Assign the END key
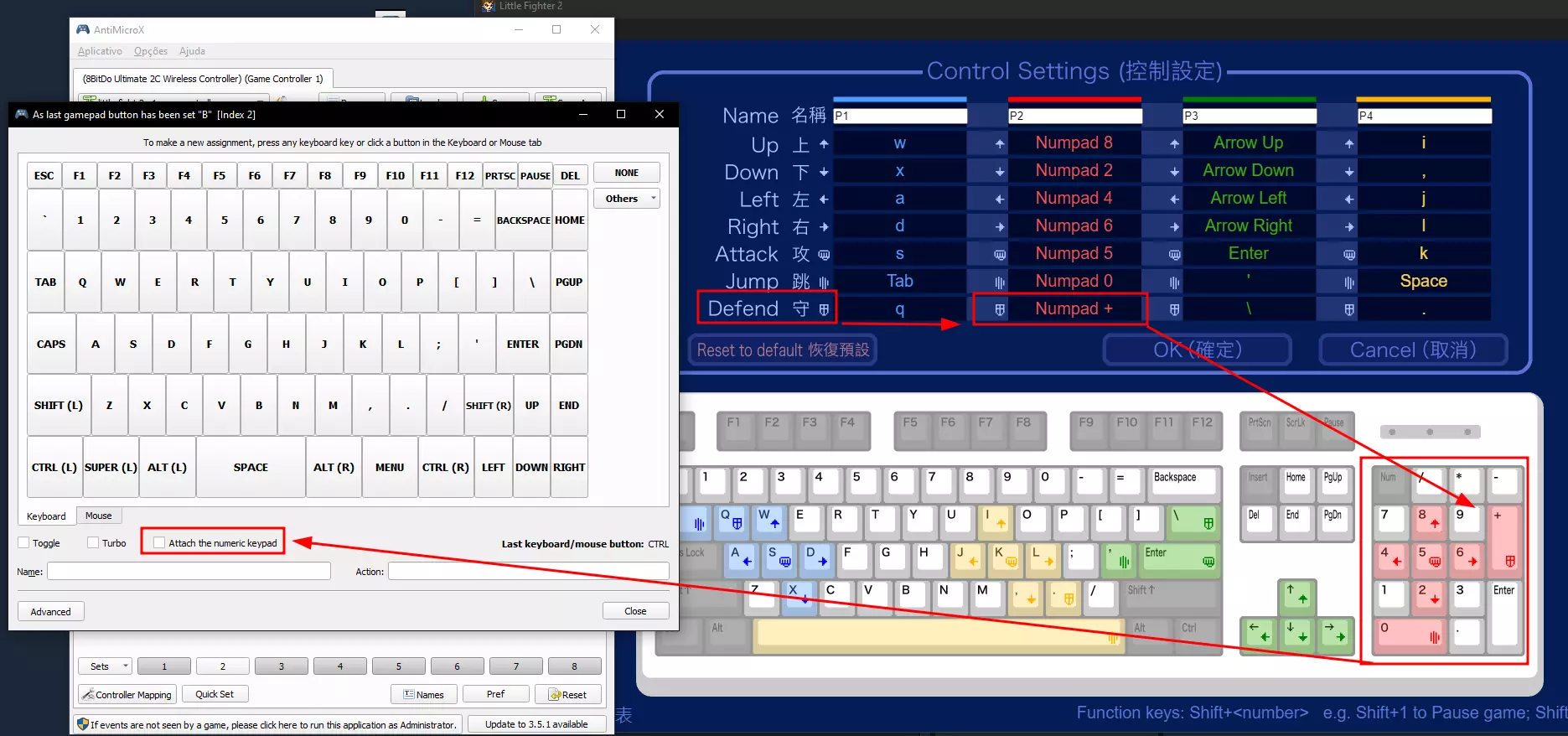1568x736 pixels. coord(569,406)
